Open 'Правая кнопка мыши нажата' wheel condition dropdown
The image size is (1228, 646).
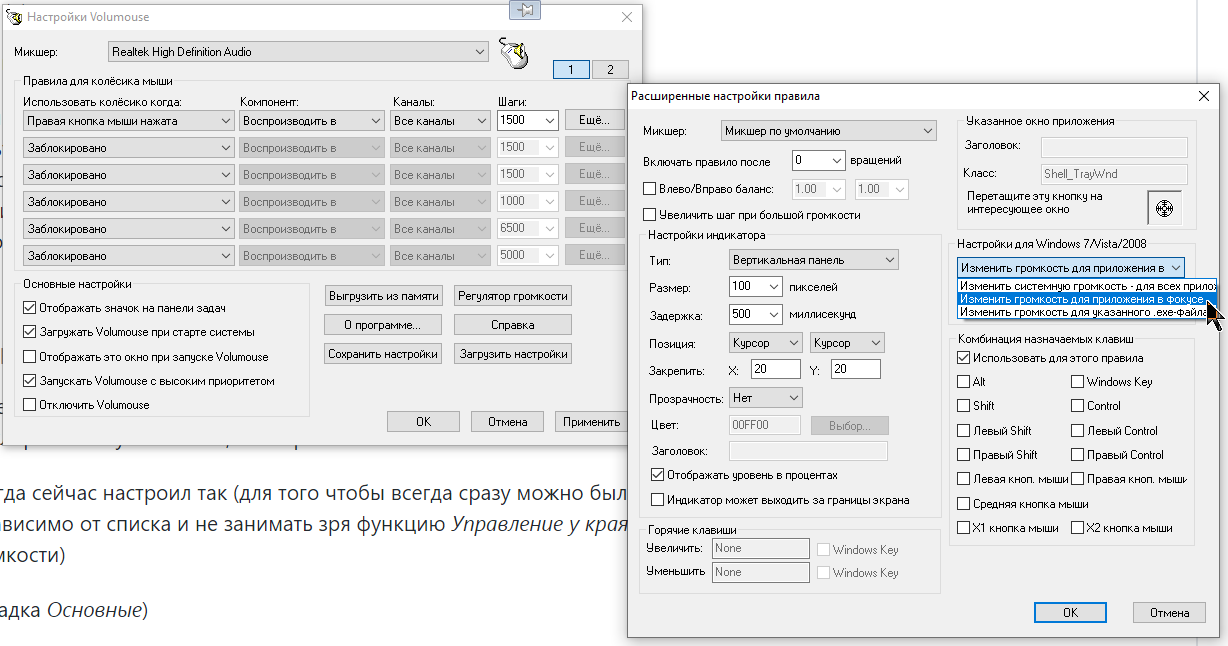pyautogui.click(x=128, y=120)
